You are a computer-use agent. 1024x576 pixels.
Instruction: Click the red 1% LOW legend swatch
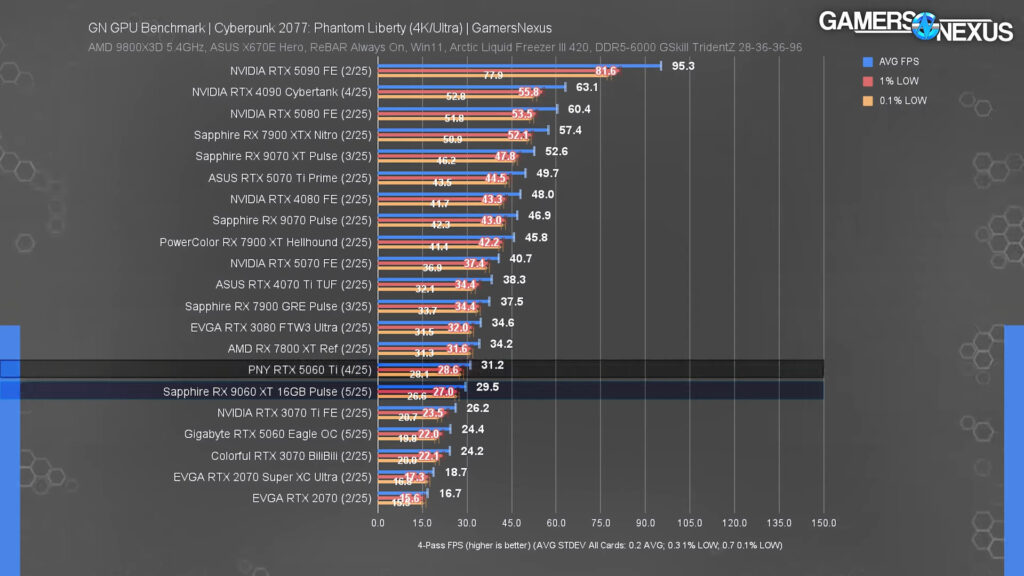867,81
